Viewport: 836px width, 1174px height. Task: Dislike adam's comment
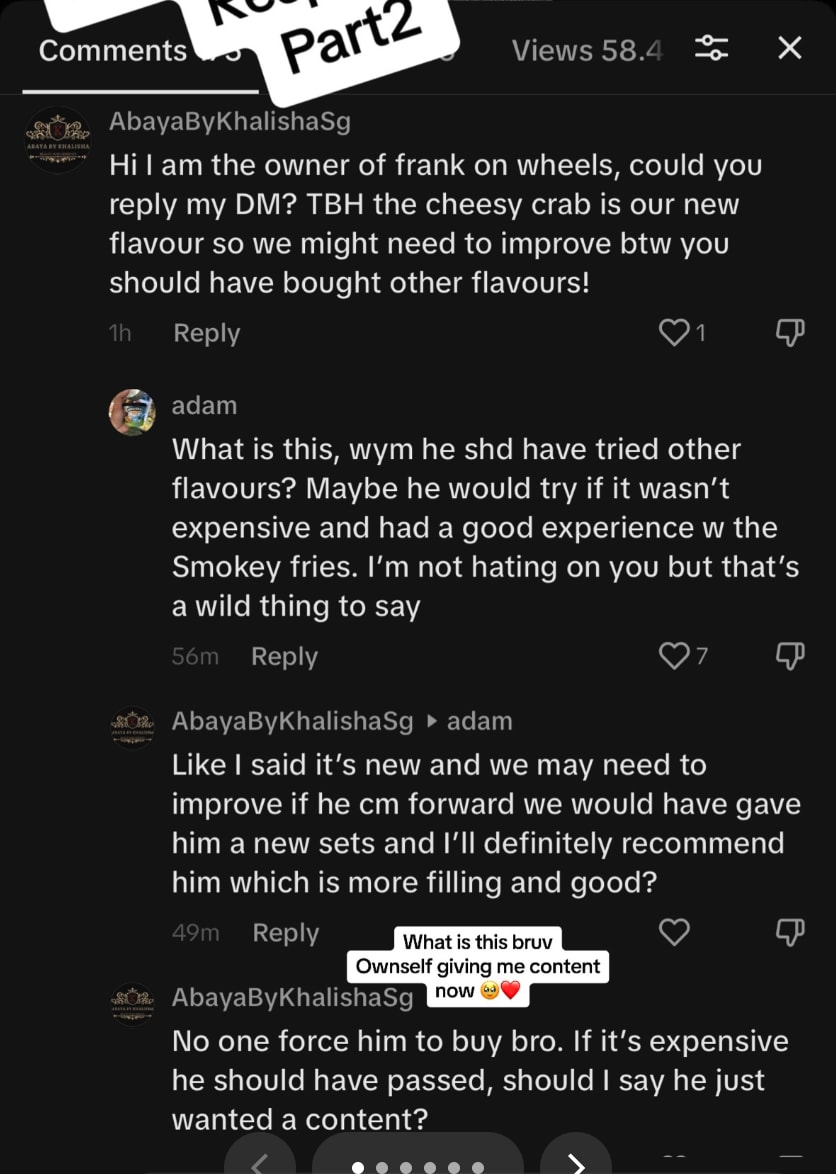pyautogui.click(x=790, y=656)
